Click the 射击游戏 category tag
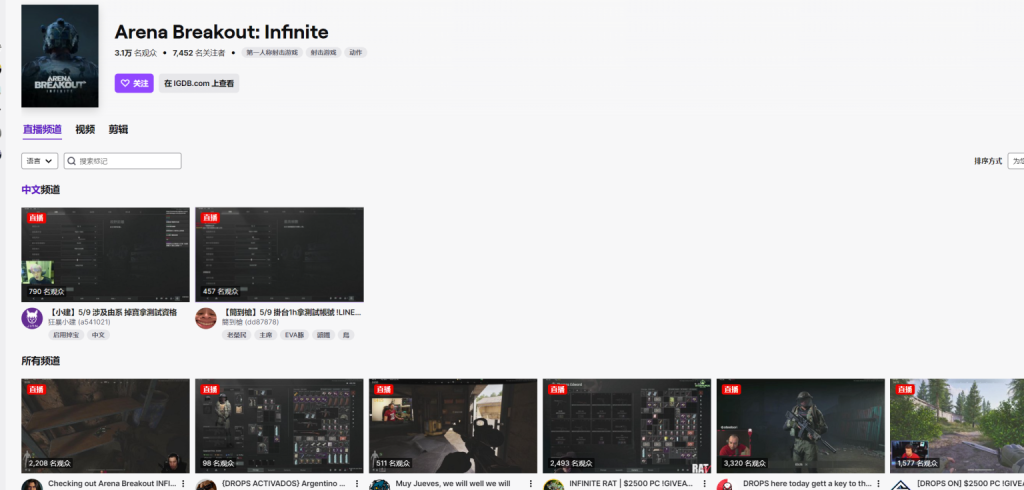The image size is (1024, 490). coord(323,52)
